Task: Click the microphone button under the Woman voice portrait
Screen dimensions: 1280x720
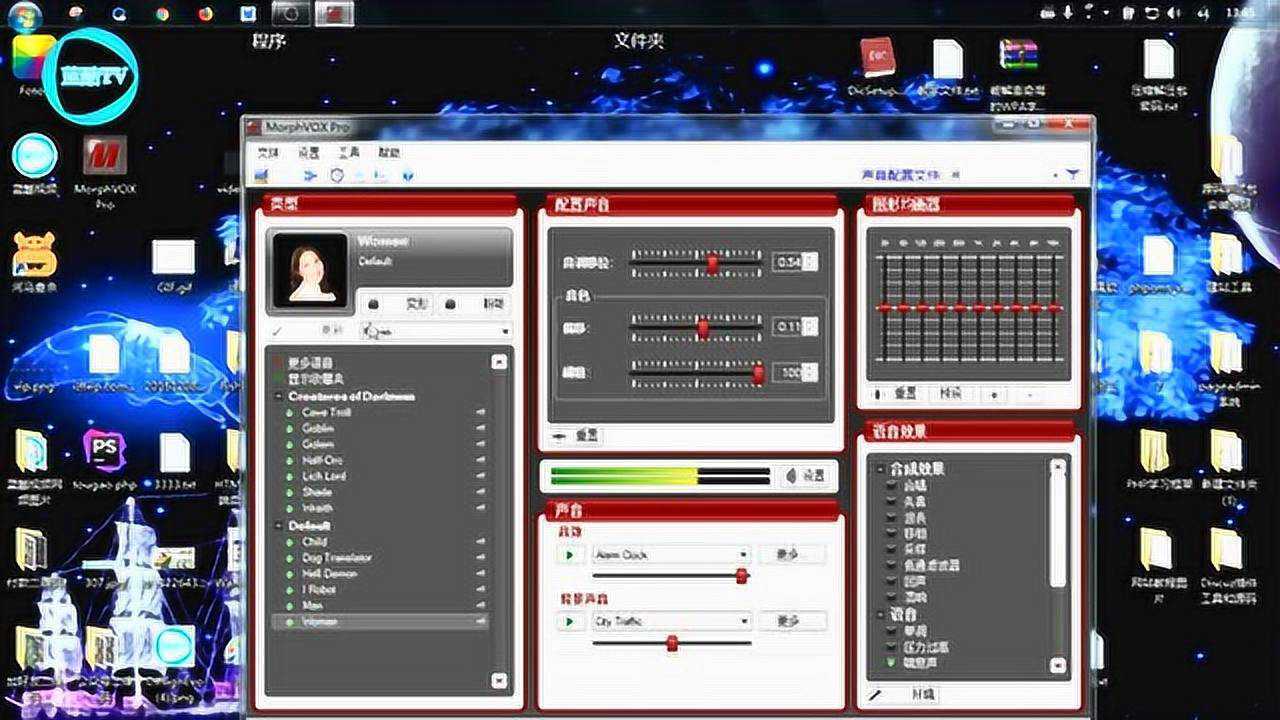Action: click(372, 305)
